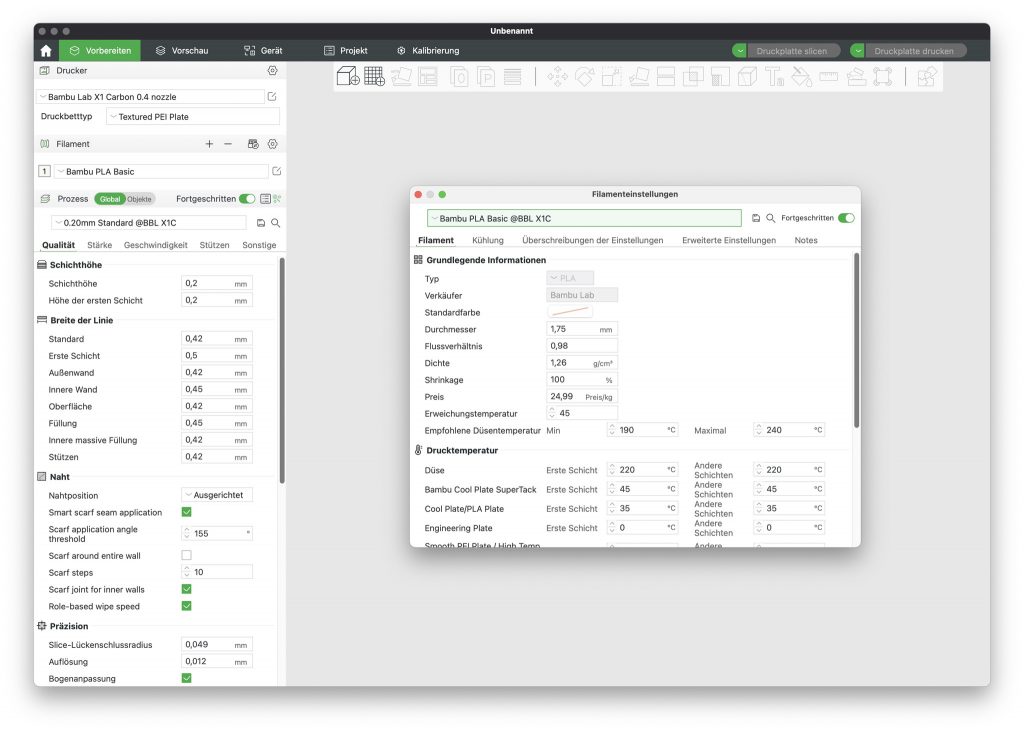Click the Add Cube object icon
Image resolution: width=1024 pixels, height=731 pixels.
click(x=347, y=76)
